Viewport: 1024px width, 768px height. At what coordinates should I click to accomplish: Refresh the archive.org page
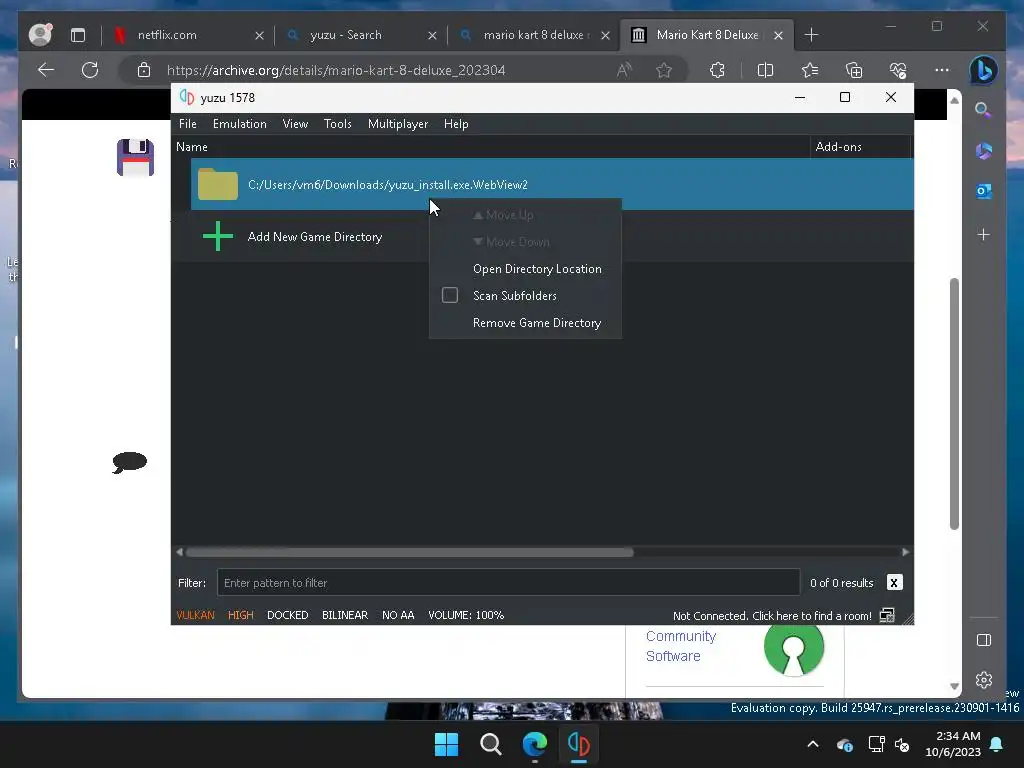coord(90,70)
